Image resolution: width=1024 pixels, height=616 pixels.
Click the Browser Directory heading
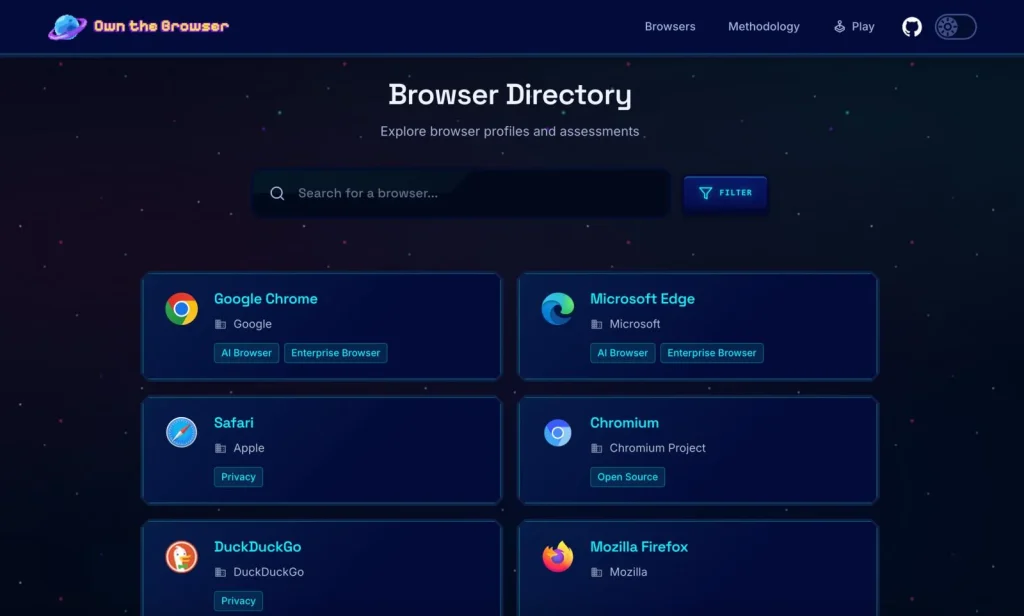510,95
